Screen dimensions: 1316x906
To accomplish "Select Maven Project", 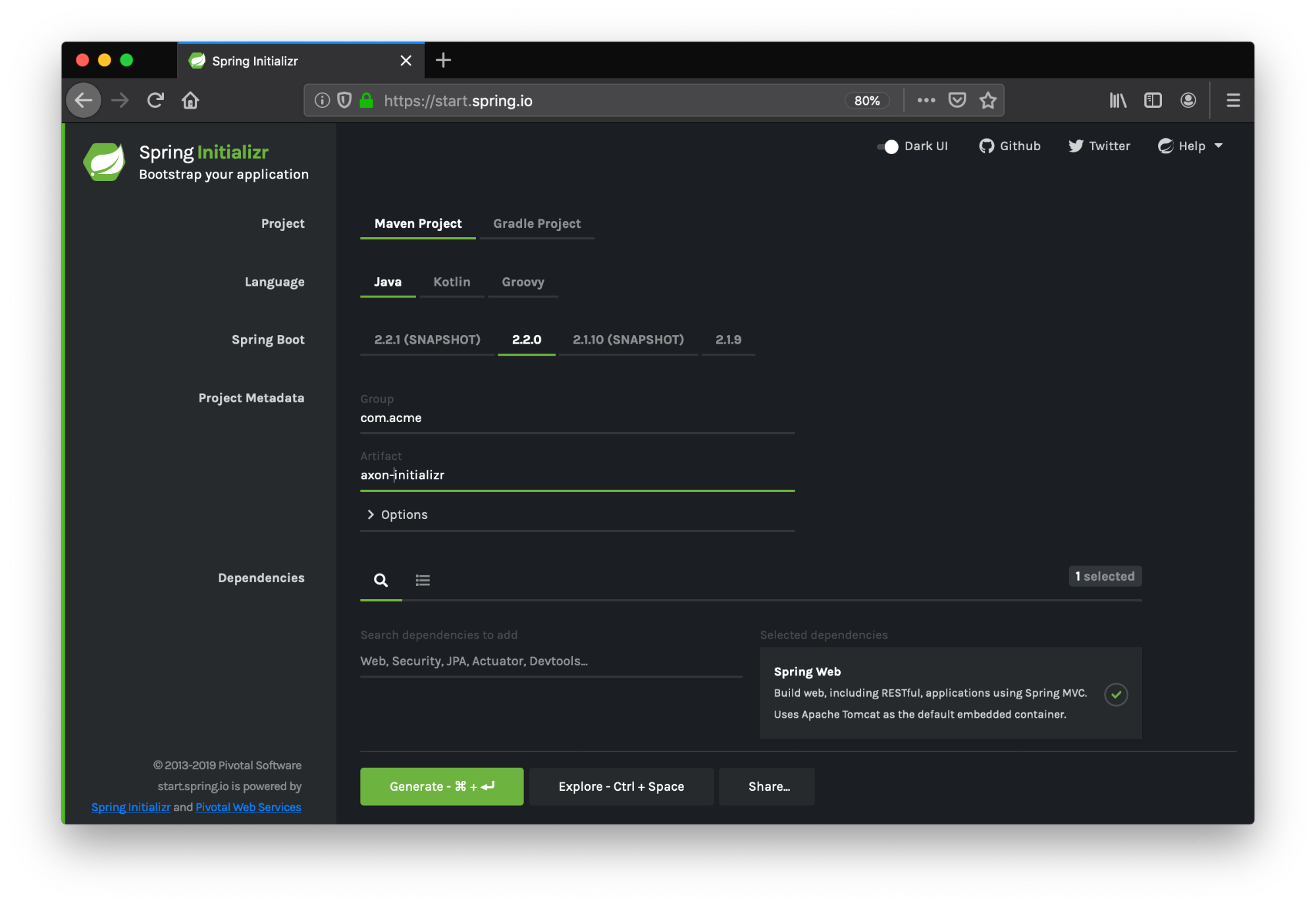I will tap(418, 224).
